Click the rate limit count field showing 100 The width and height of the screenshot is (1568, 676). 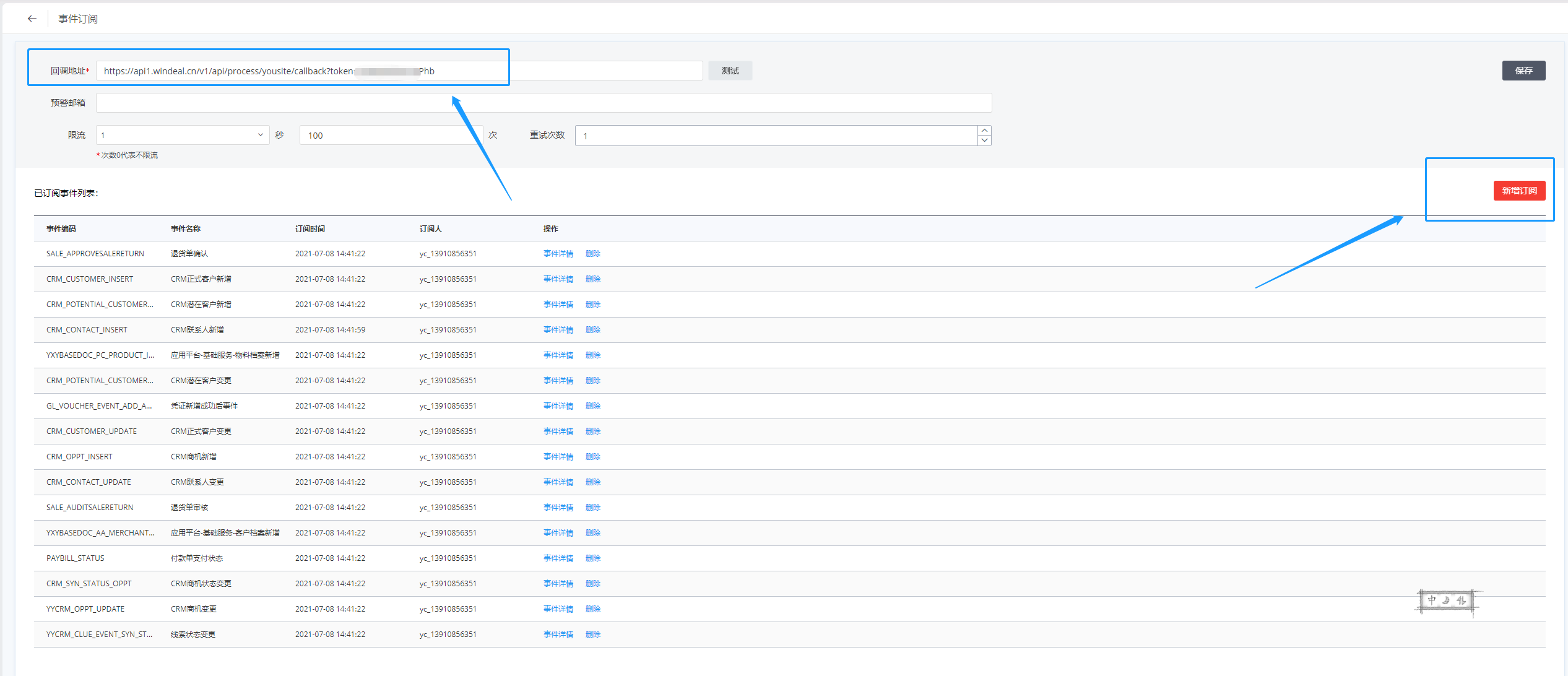pyautogui.click(x=390, y=135)
